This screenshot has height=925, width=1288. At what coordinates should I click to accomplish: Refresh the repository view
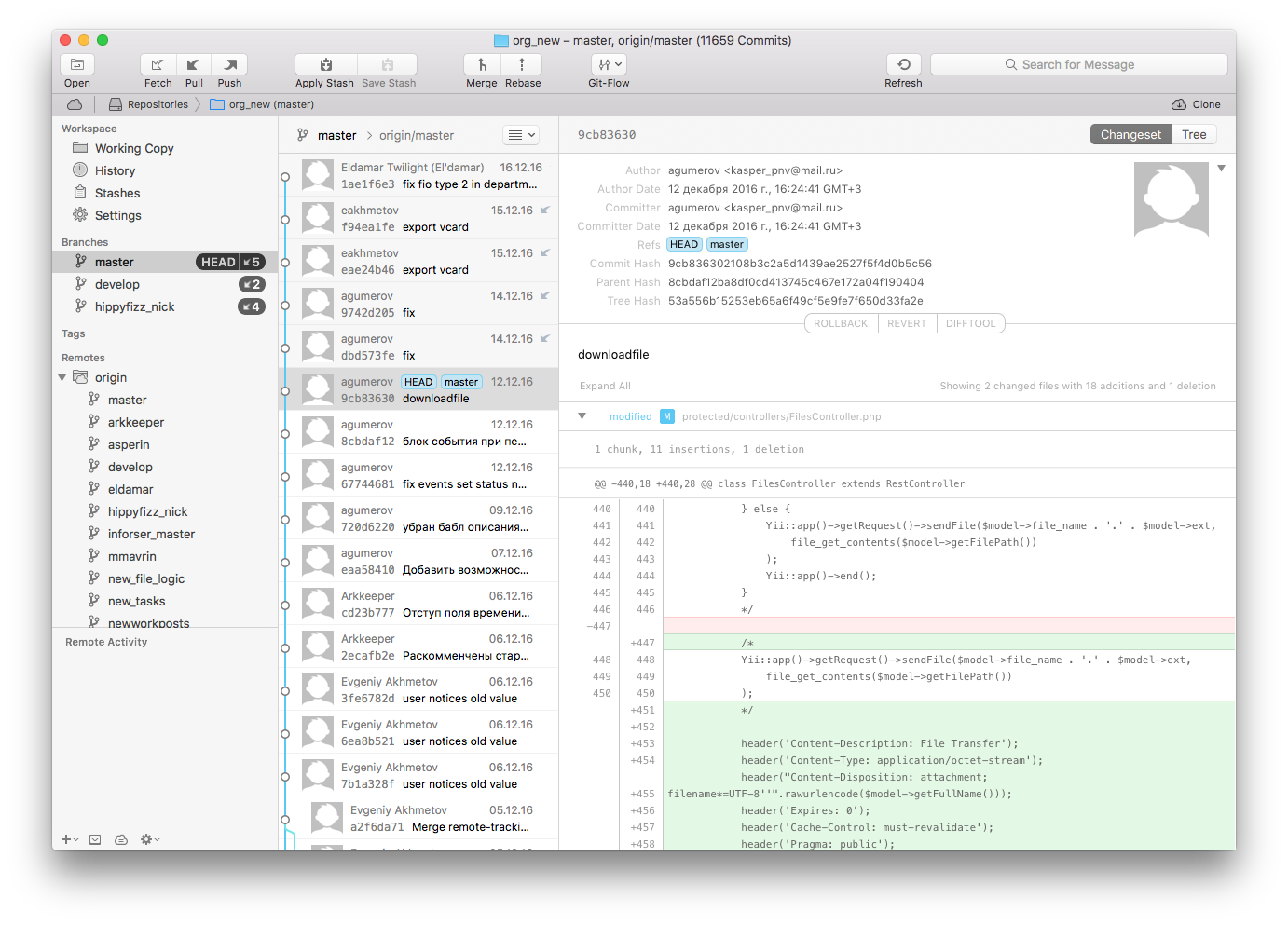(x=903, y=64)
